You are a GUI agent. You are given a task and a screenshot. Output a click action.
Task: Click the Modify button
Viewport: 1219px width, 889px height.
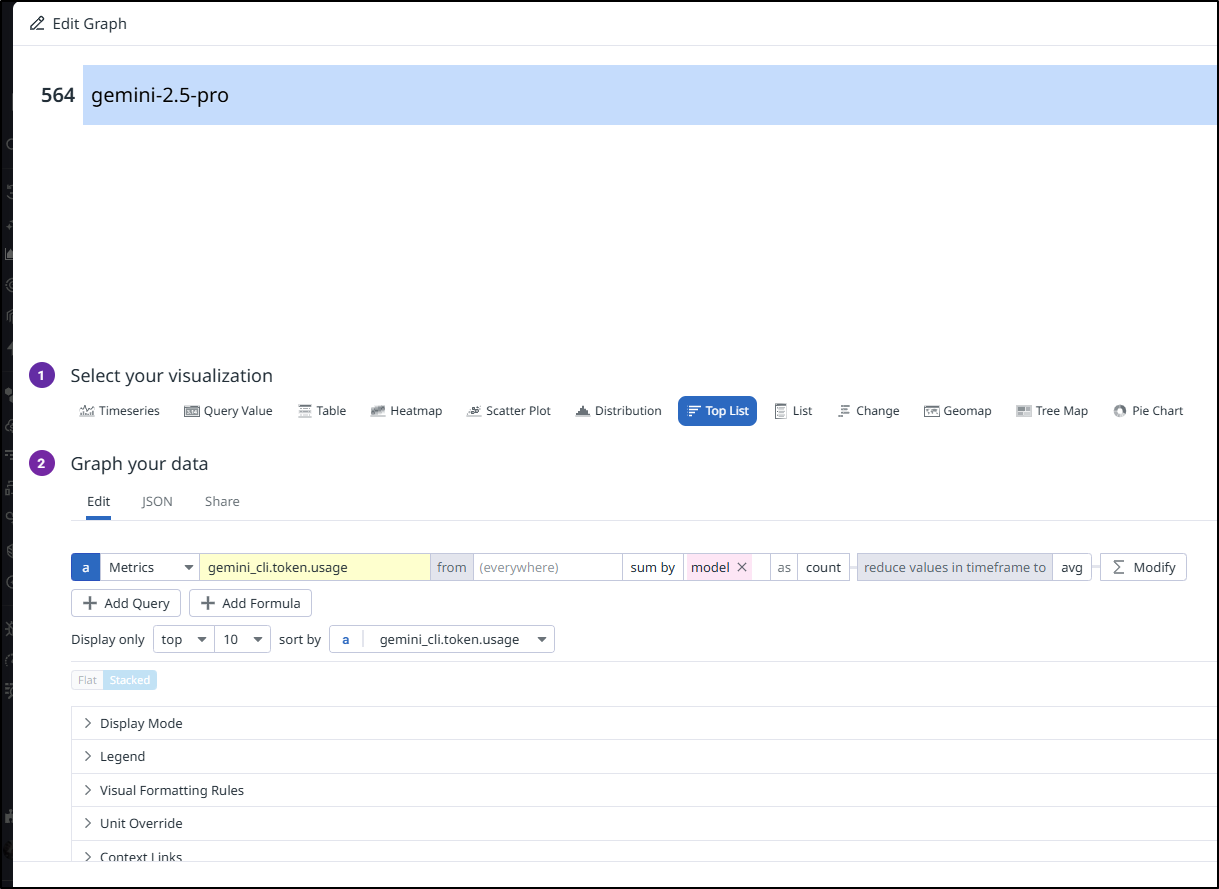tap(1143, 567)
